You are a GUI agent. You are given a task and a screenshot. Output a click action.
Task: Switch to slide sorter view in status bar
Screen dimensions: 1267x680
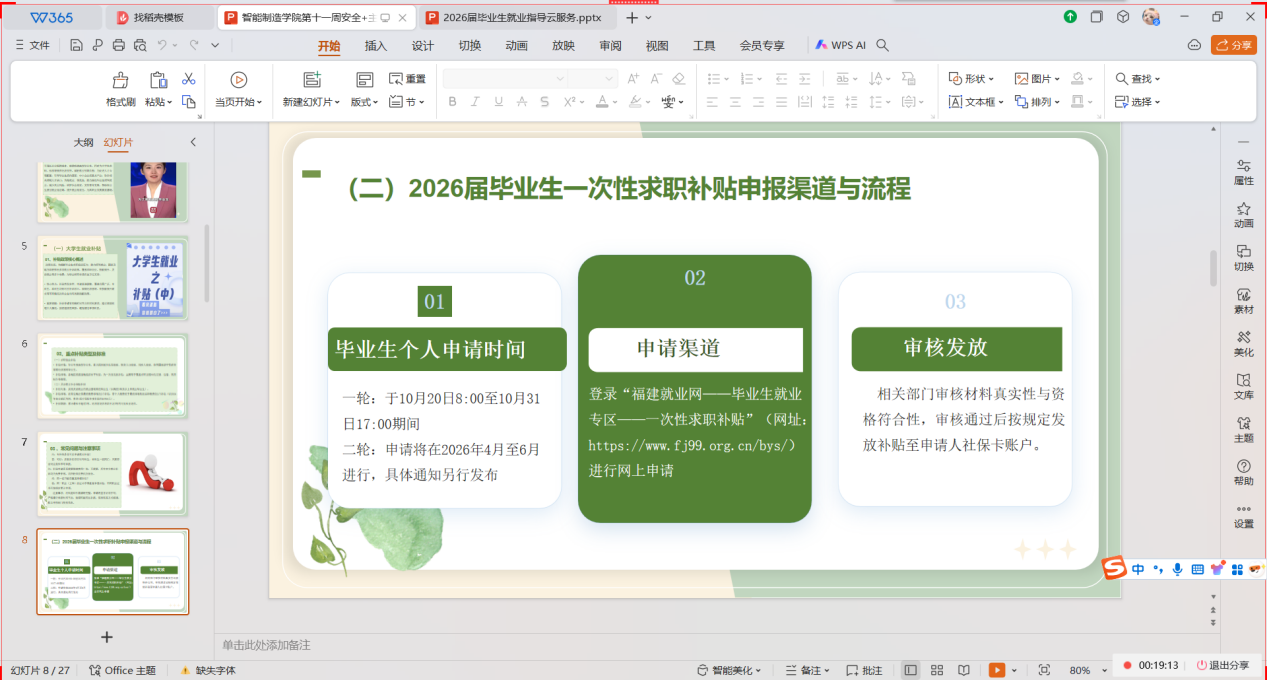[937, 670]
